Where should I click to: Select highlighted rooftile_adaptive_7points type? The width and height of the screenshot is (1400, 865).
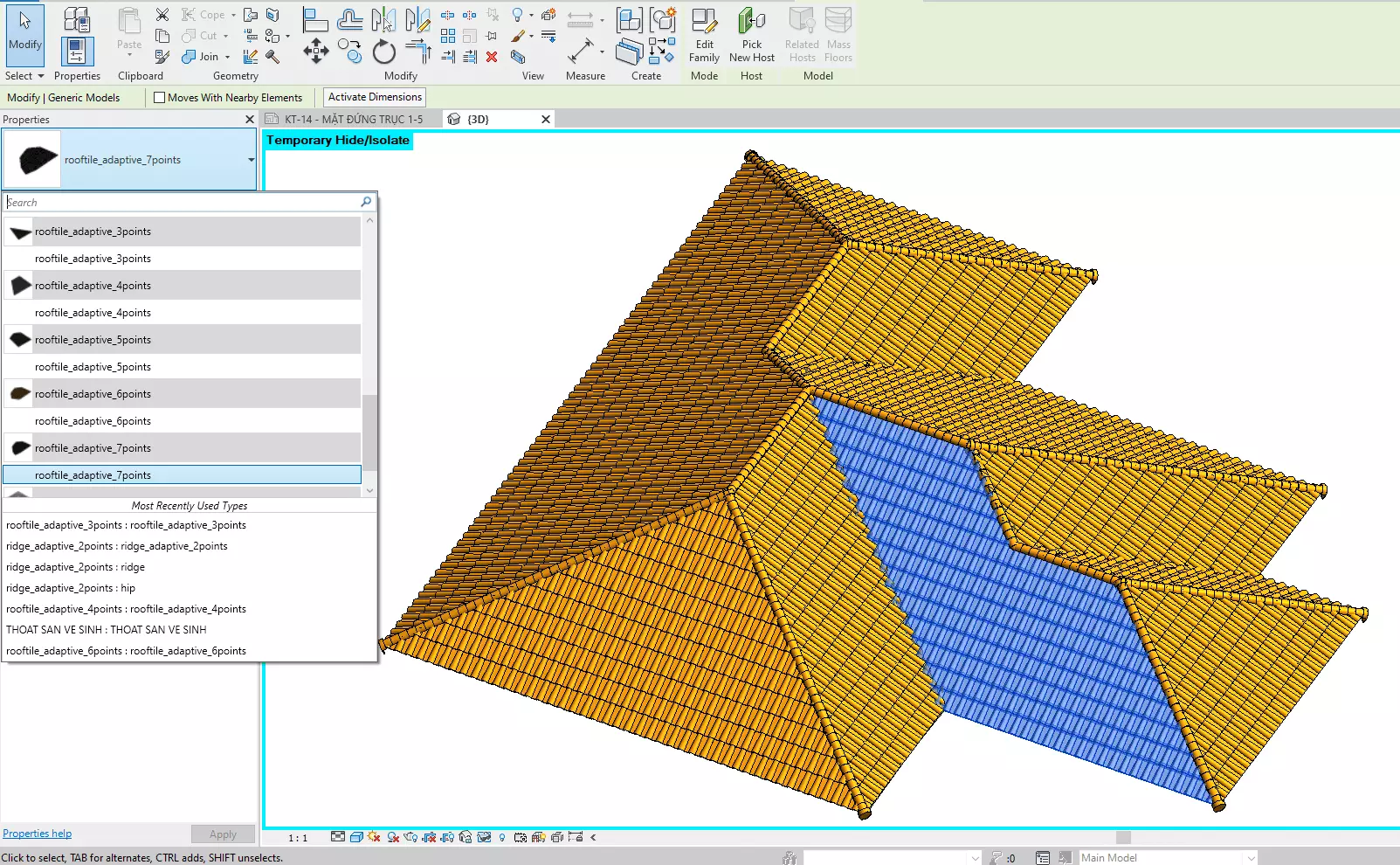coord(182,475)
